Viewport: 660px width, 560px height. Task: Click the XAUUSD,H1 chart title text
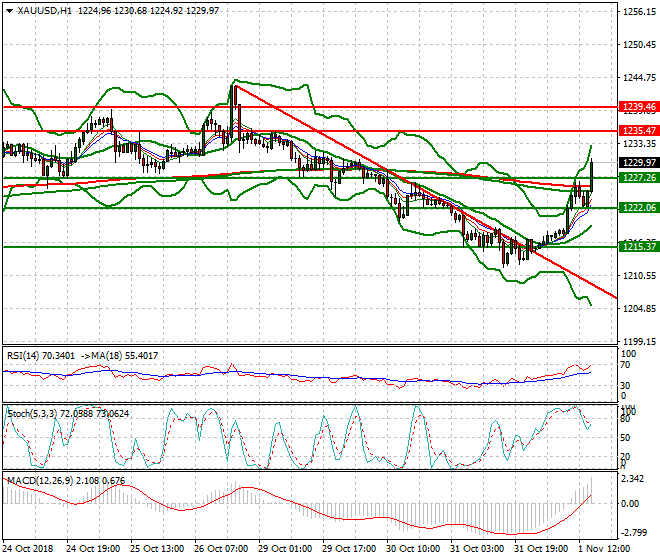click(x=45, y=11)
